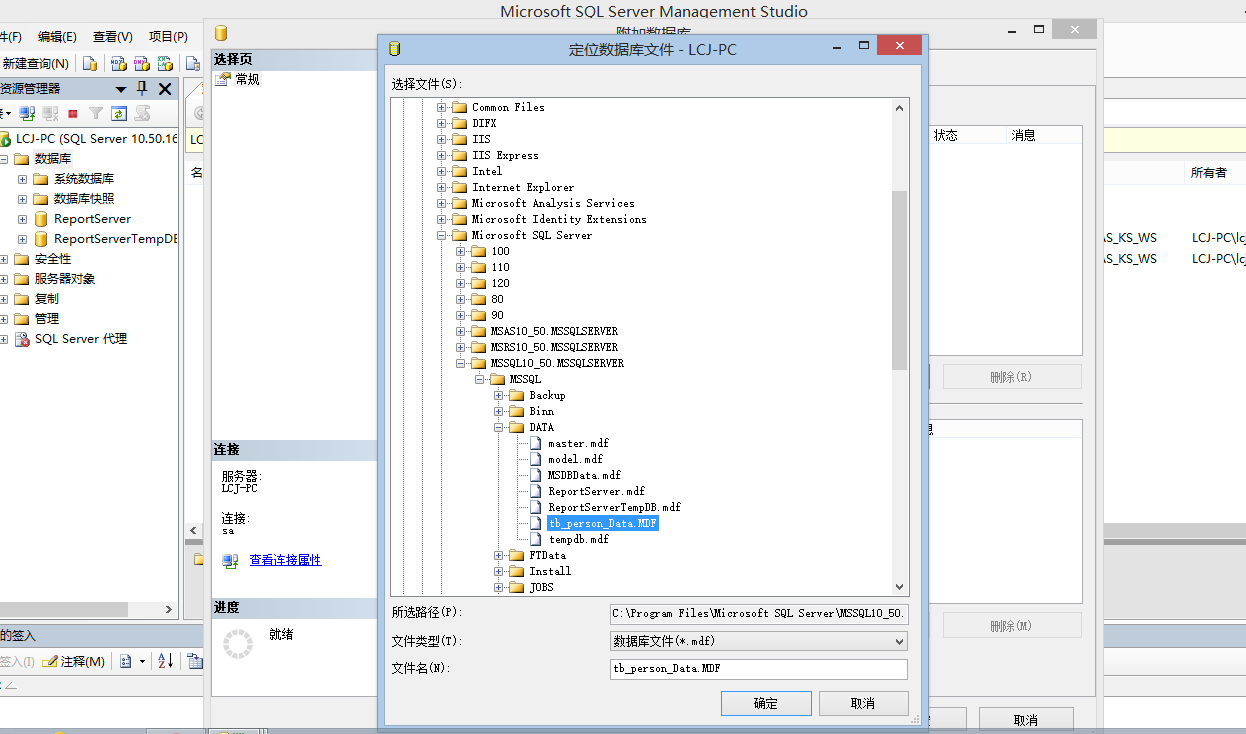Click the 注释(M) button in check-in panel
1246x734 pixels.
(x=74, y=661)
